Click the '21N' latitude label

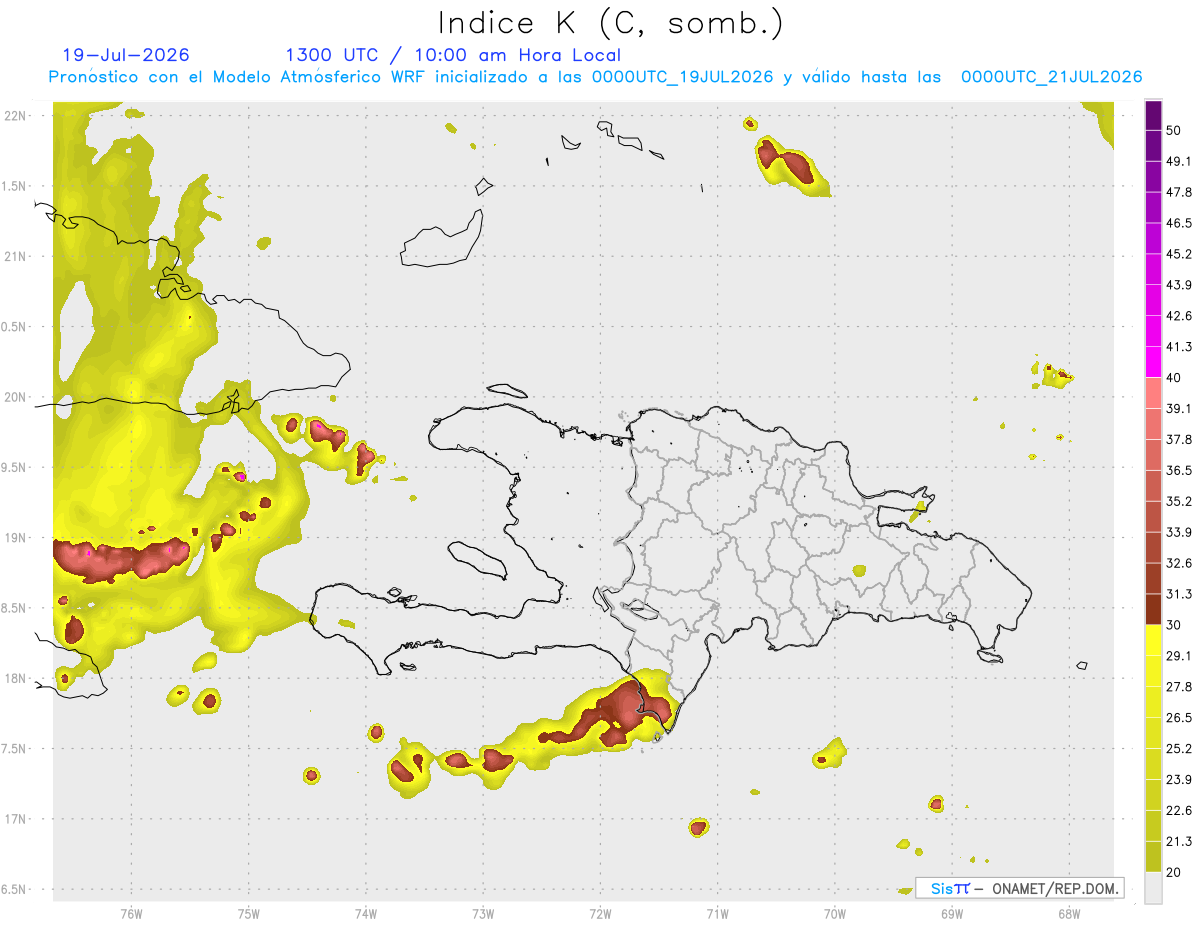17,256
